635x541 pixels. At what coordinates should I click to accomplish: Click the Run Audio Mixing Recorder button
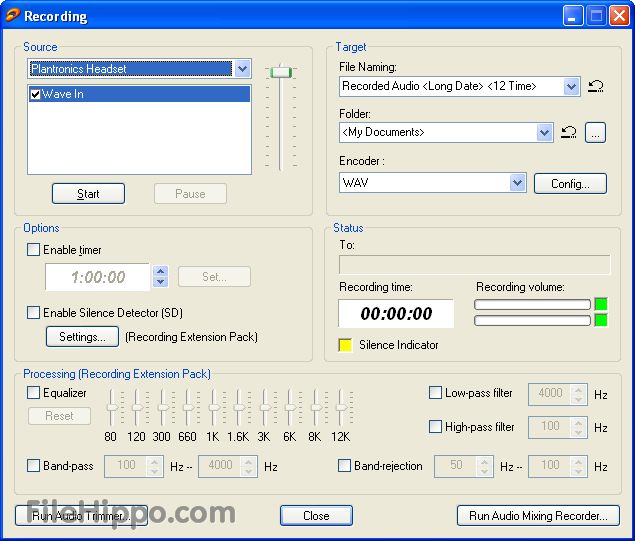(538, 516)
